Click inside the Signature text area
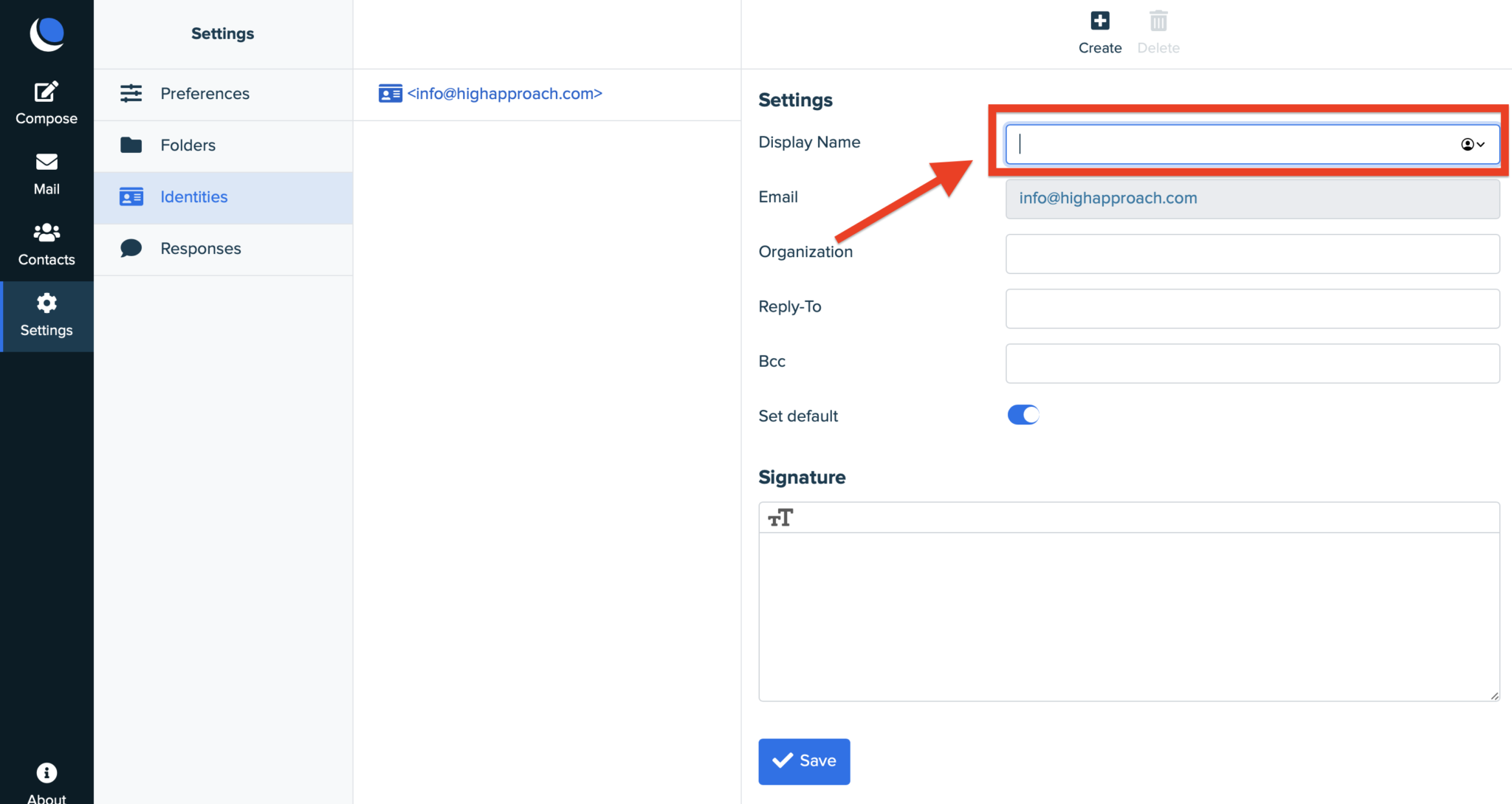 [x=1129, y=616]
